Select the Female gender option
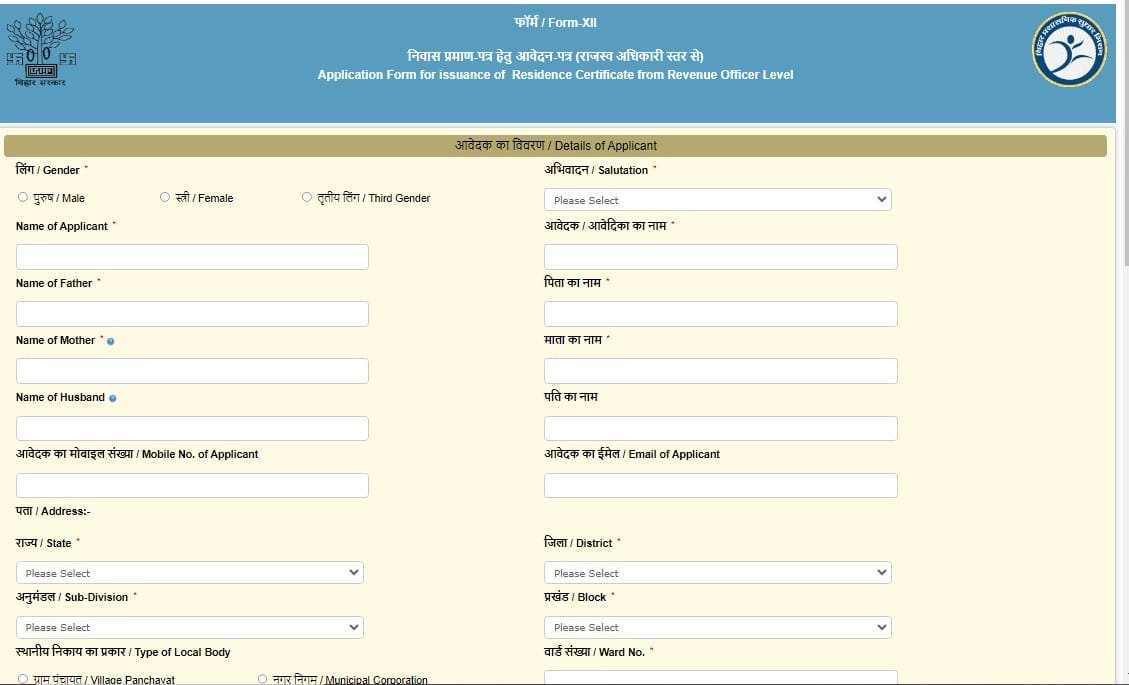The width and height of the screenshot is (1129, 685). click(x=164, y=197)
